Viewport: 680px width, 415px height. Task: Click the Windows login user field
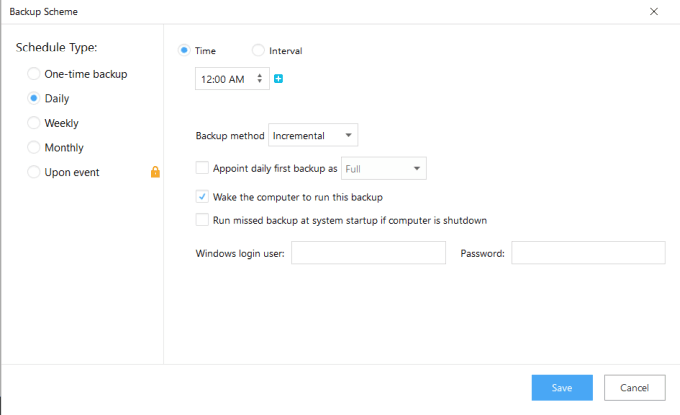pyautogui.click(x=368, y=253)
